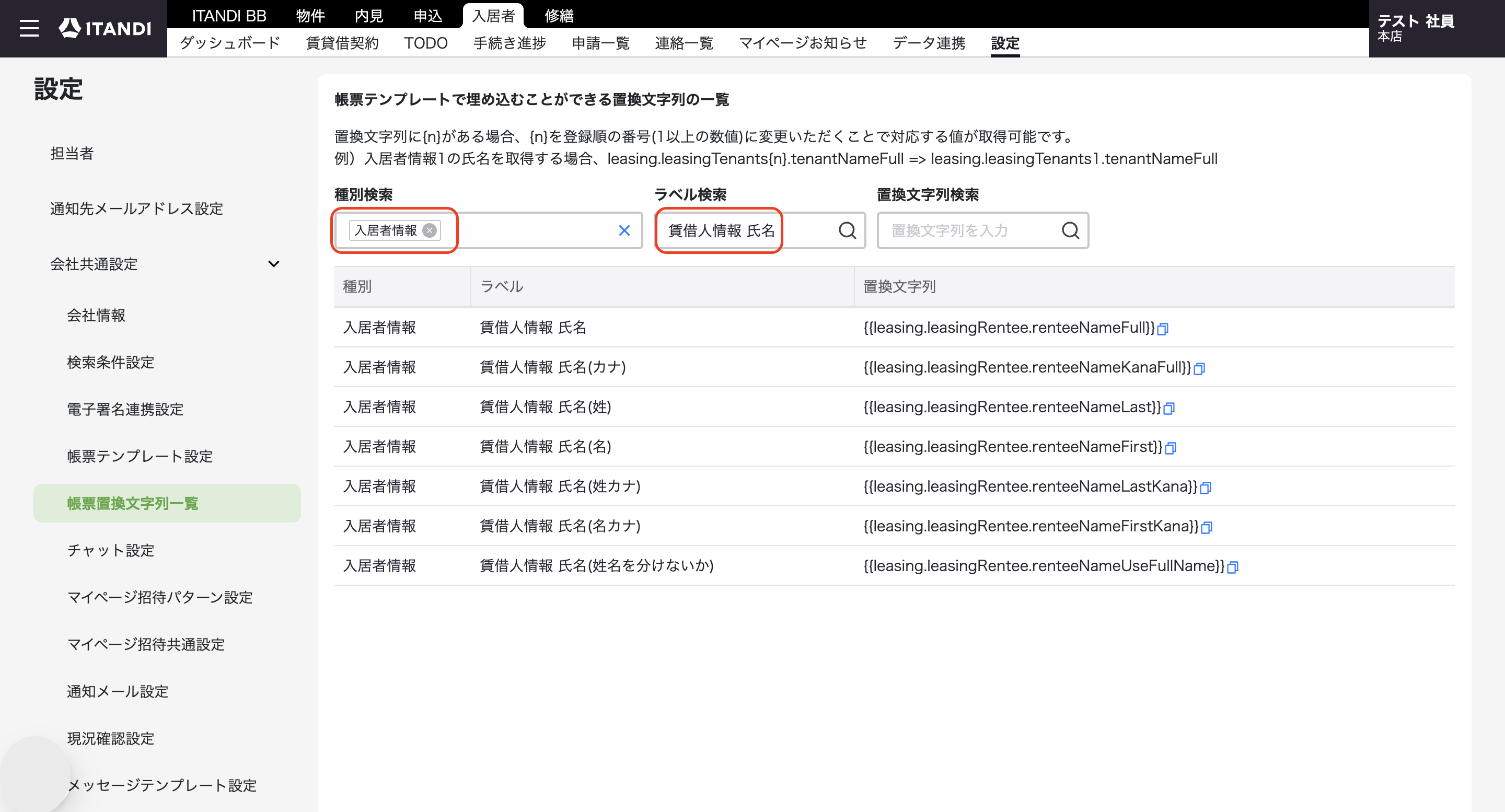The width and height of the screenshot is (1505, 812).
Task: Open 通知先メールアドレス設定 in the sidebar
Action: [137, 208]
